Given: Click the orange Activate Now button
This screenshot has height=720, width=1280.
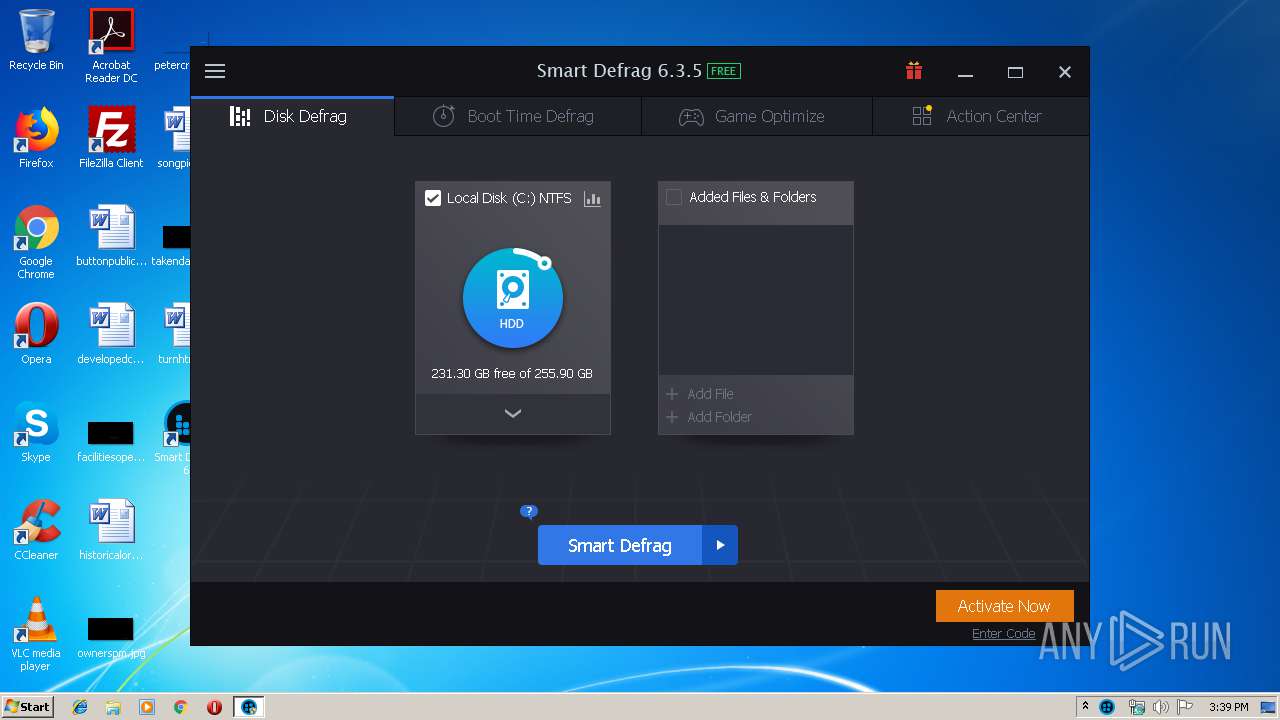Looking at the screenshot, I should coord(1004,606).
